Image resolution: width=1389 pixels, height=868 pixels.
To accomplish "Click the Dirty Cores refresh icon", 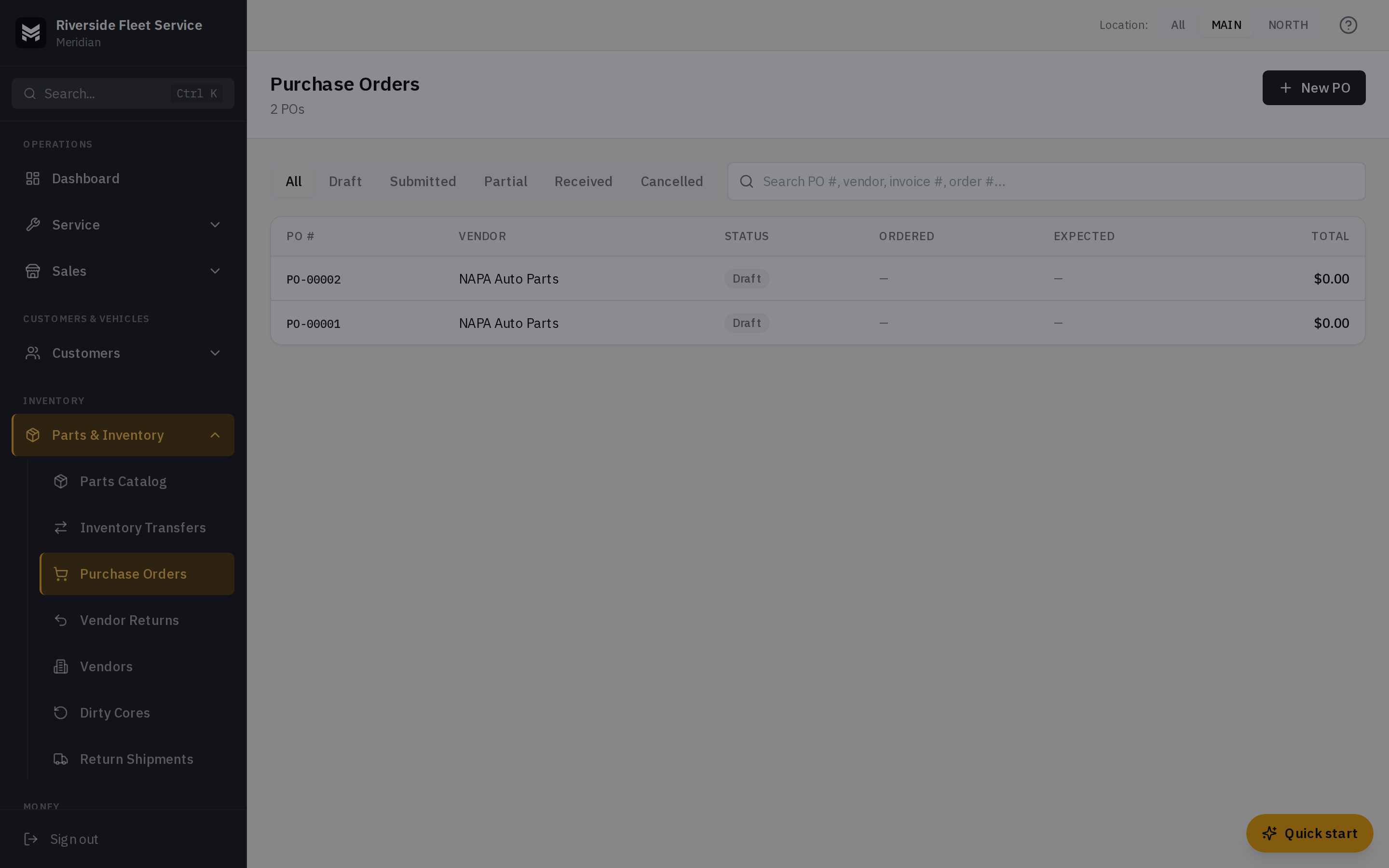I will 61,713.
